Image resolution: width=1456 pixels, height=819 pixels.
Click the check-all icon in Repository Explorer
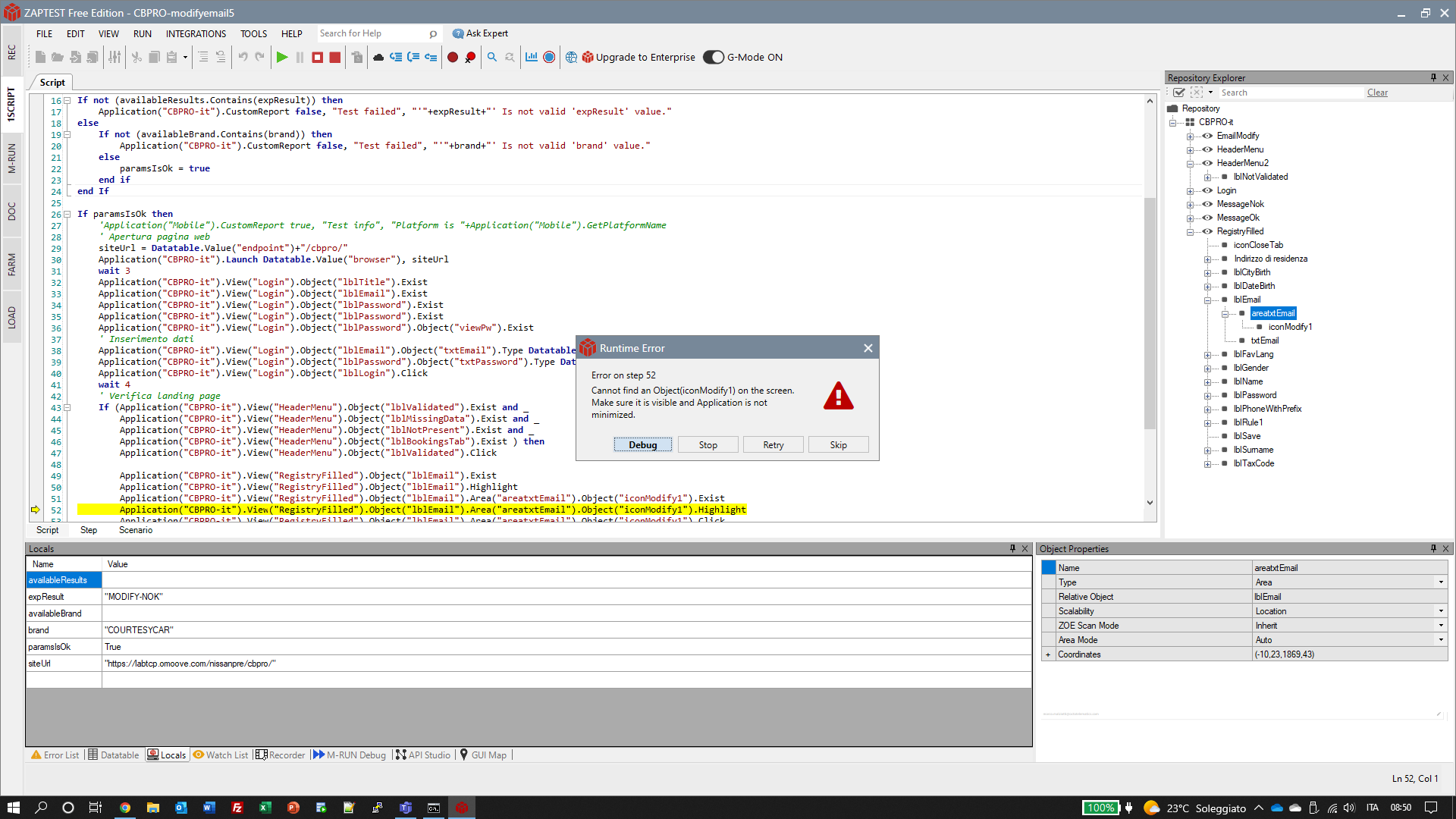[1179, 93]
